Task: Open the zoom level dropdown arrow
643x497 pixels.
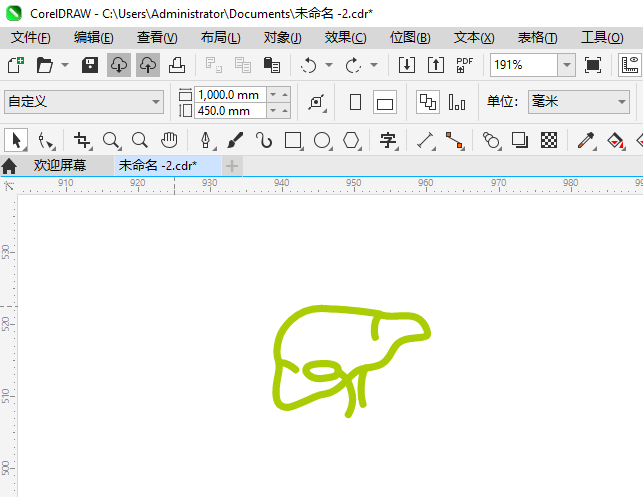Action: pyautogui.click(x=566, y=65)
